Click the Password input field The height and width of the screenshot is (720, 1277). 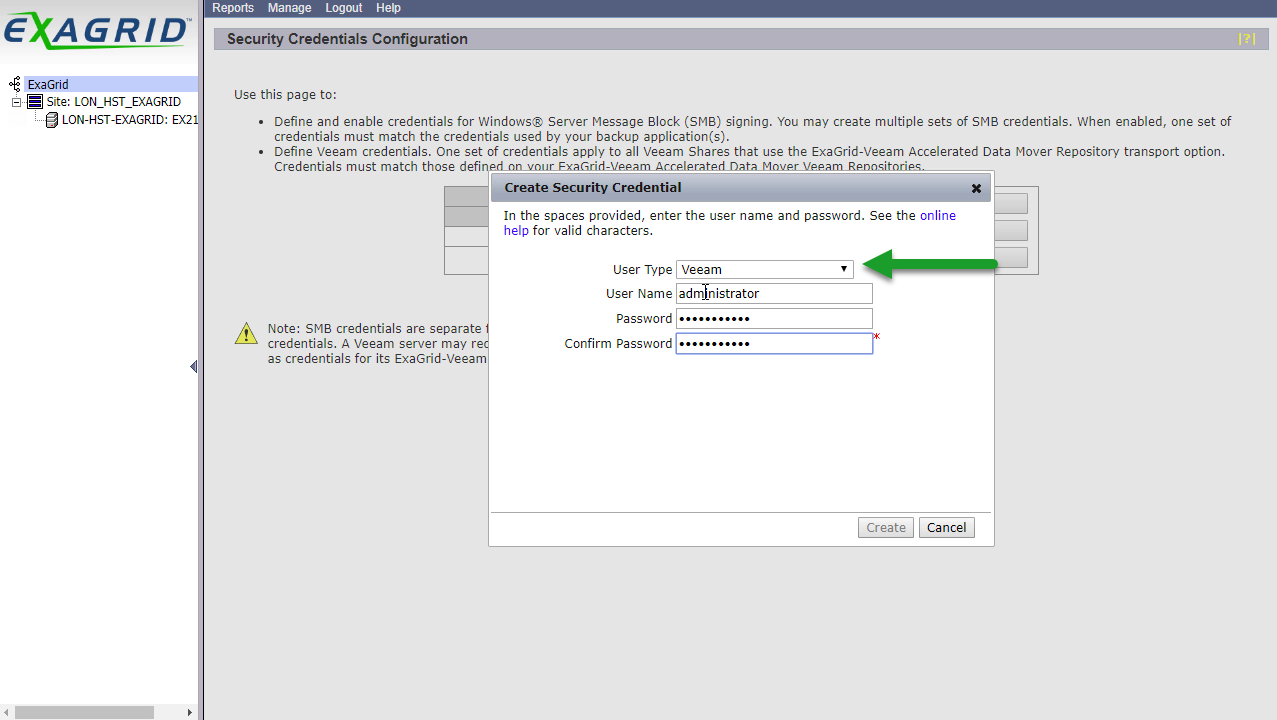pos(774,319)
